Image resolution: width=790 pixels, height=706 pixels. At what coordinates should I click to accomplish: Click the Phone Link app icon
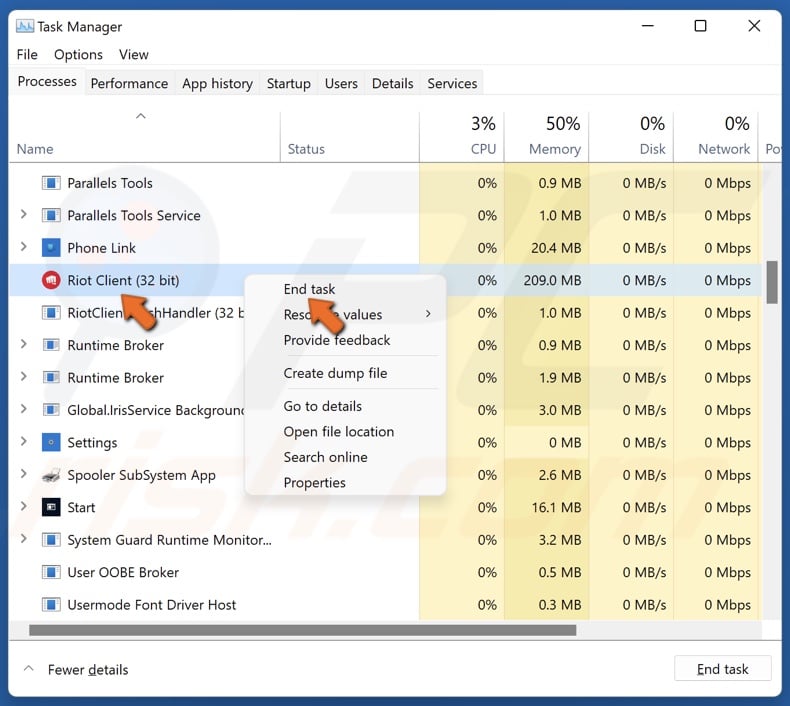click(x=51, y=248)
